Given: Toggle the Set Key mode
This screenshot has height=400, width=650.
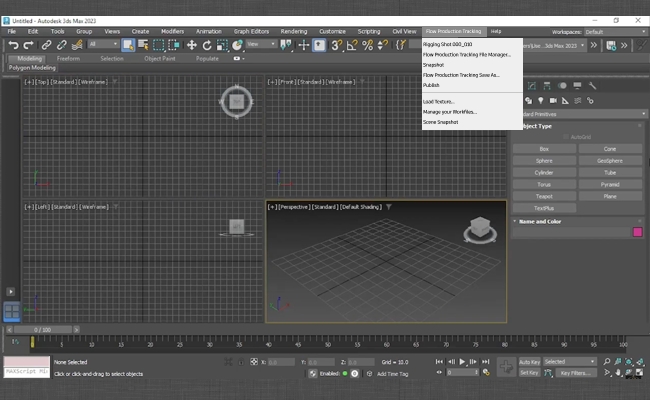Looking at the screenshot, I should click(529, 372).
